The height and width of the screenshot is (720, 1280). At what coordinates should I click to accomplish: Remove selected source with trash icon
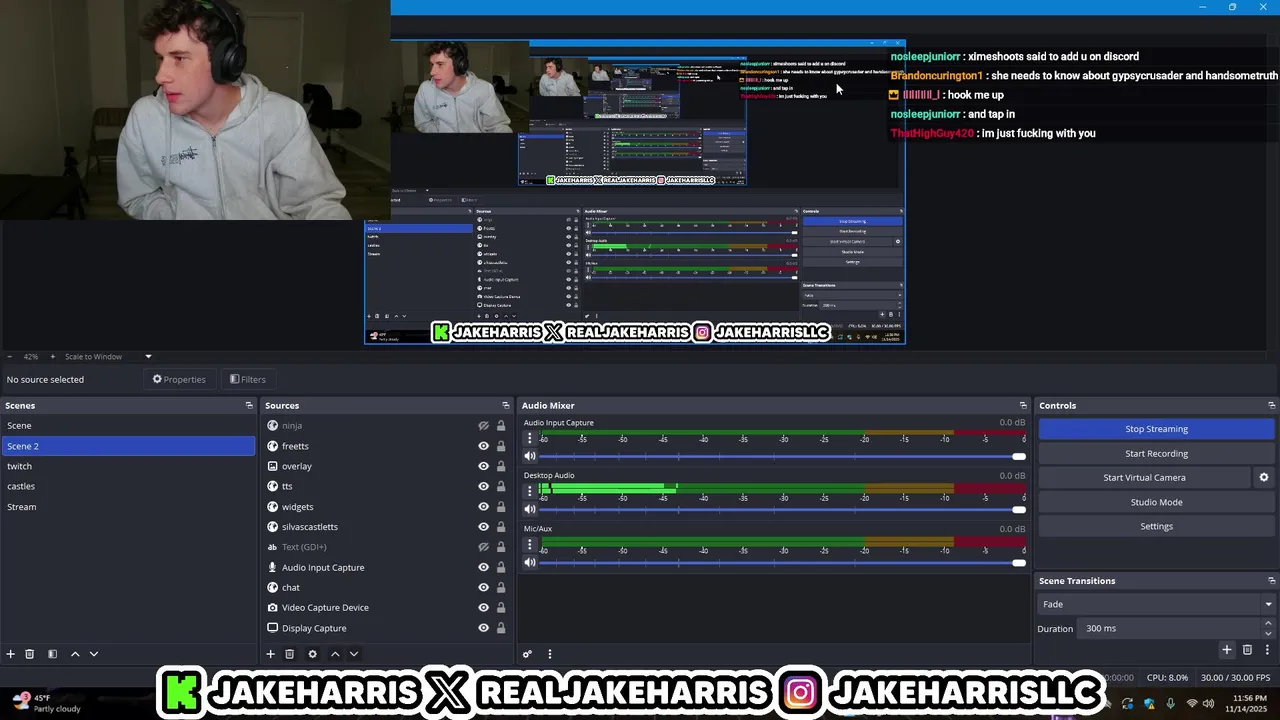point(289,654)
